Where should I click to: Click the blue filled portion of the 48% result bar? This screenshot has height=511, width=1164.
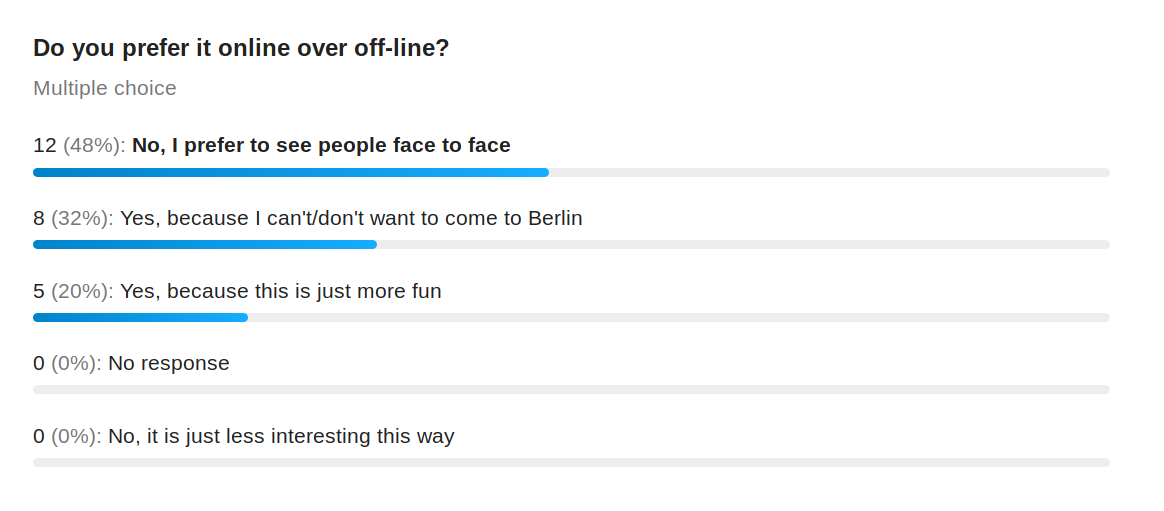click(x=291, y=172)
